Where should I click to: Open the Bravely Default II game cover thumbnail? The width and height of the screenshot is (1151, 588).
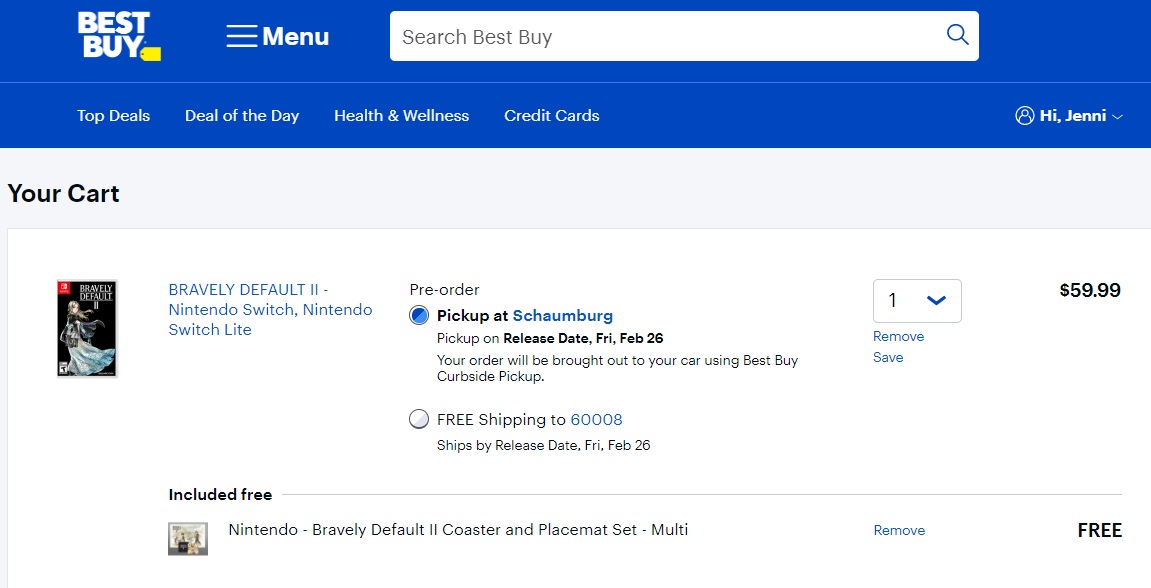tap(87, 328)
